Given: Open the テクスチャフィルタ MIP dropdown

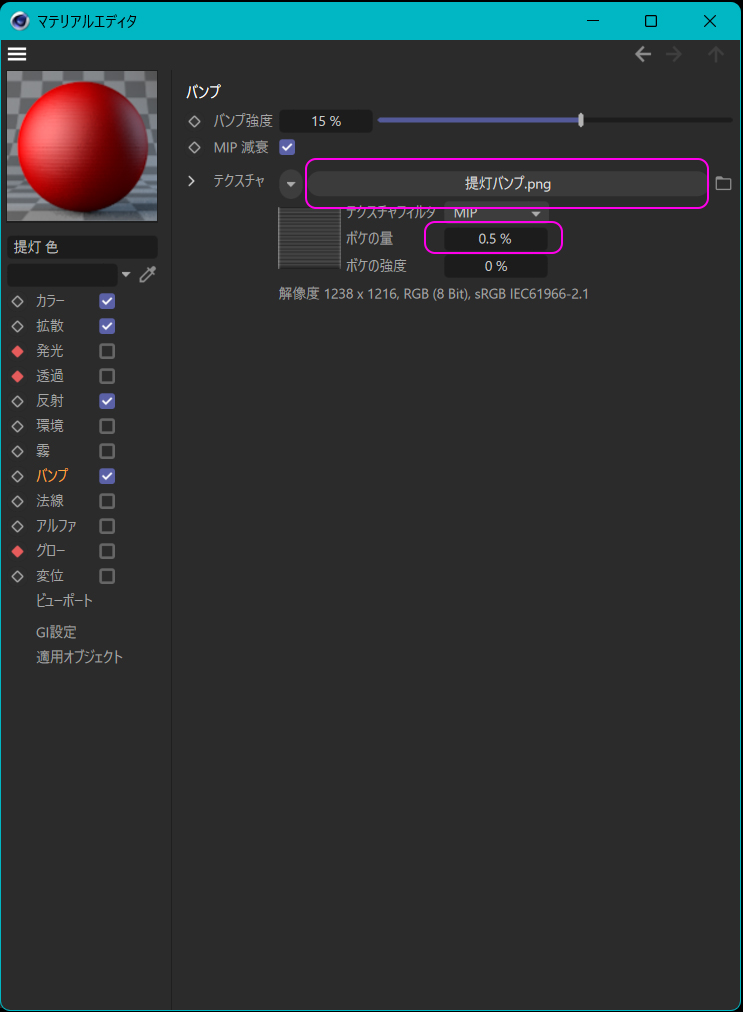Looking at the screenshot, I should click(496, 213).
